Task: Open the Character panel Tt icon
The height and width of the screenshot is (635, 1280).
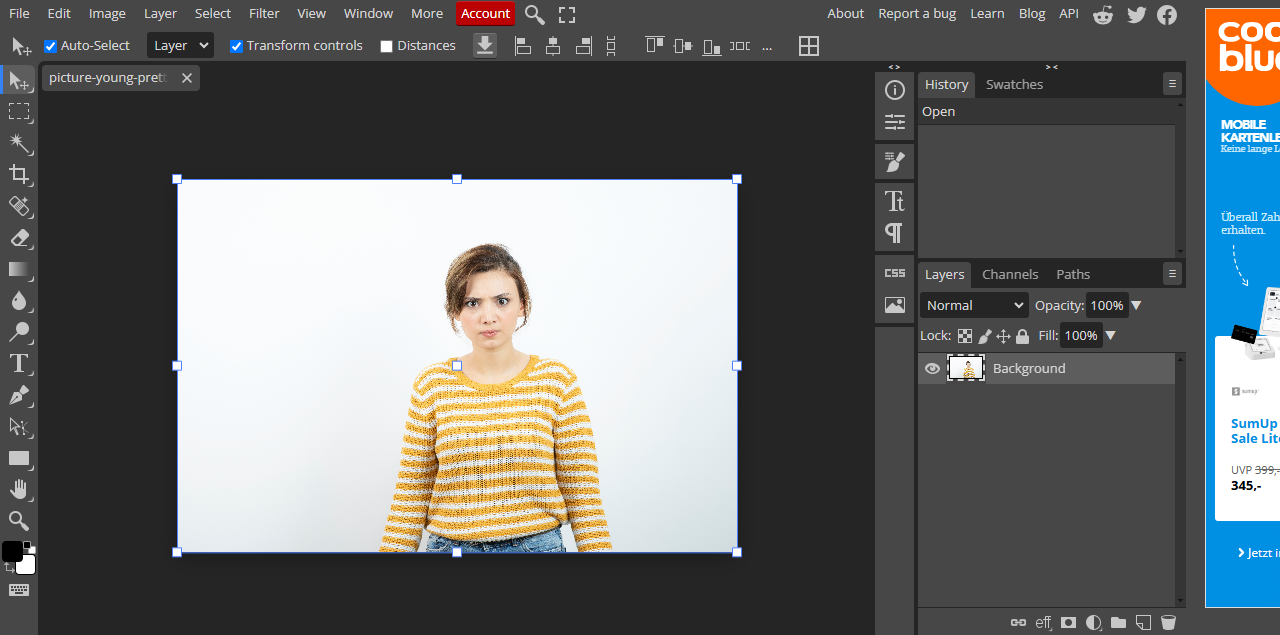Action: [x=895, y=201]
